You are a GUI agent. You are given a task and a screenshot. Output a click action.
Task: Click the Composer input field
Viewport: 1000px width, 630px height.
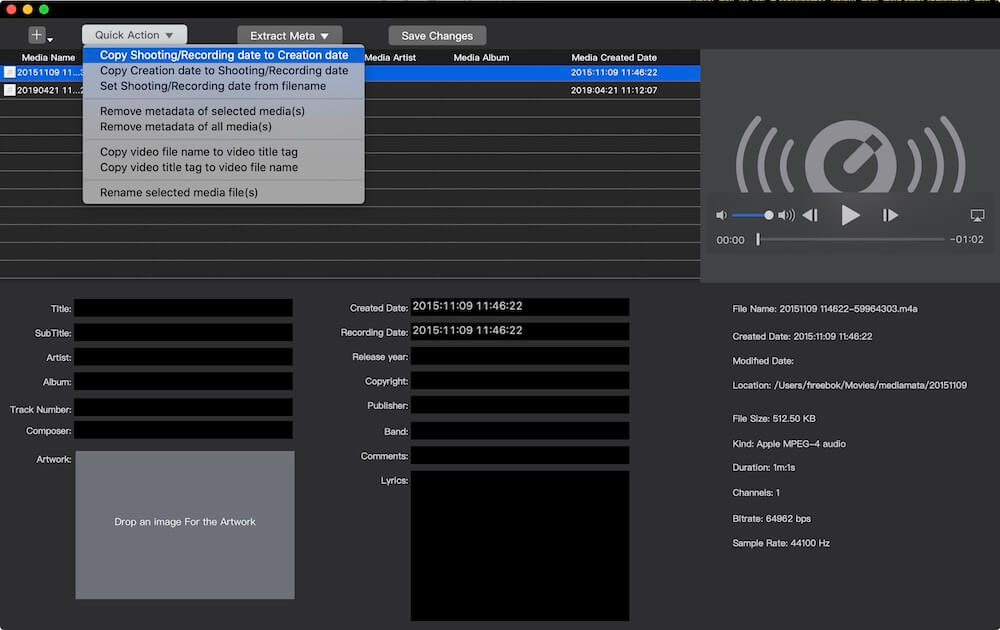coord(184,430)
